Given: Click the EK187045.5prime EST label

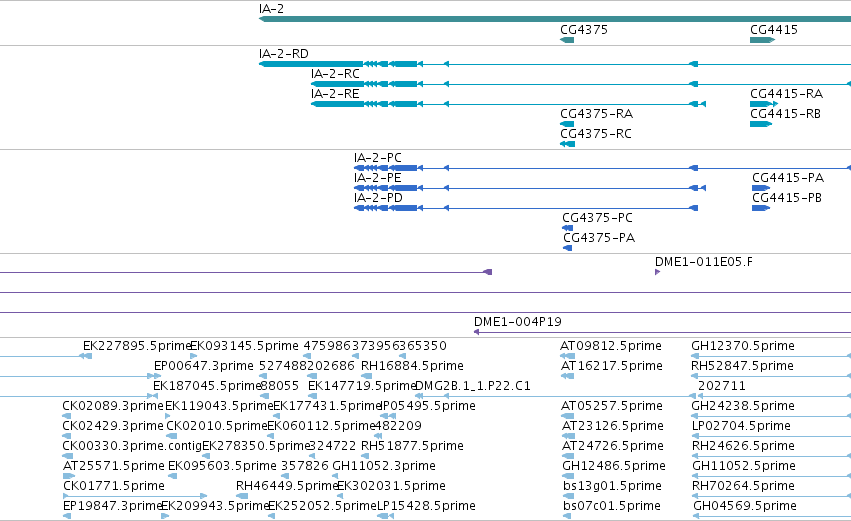Looking at the screenshot, I should (207, 386).
